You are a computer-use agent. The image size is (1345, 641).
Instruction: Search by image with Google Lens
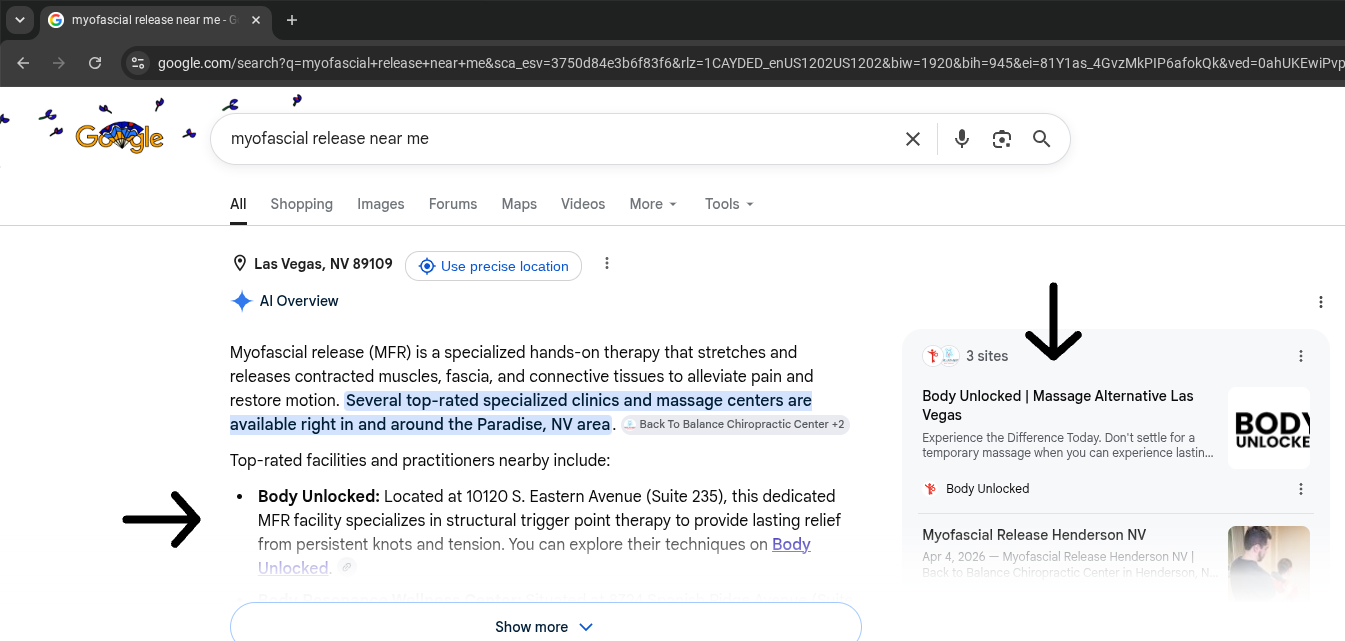pos(1002,139)
